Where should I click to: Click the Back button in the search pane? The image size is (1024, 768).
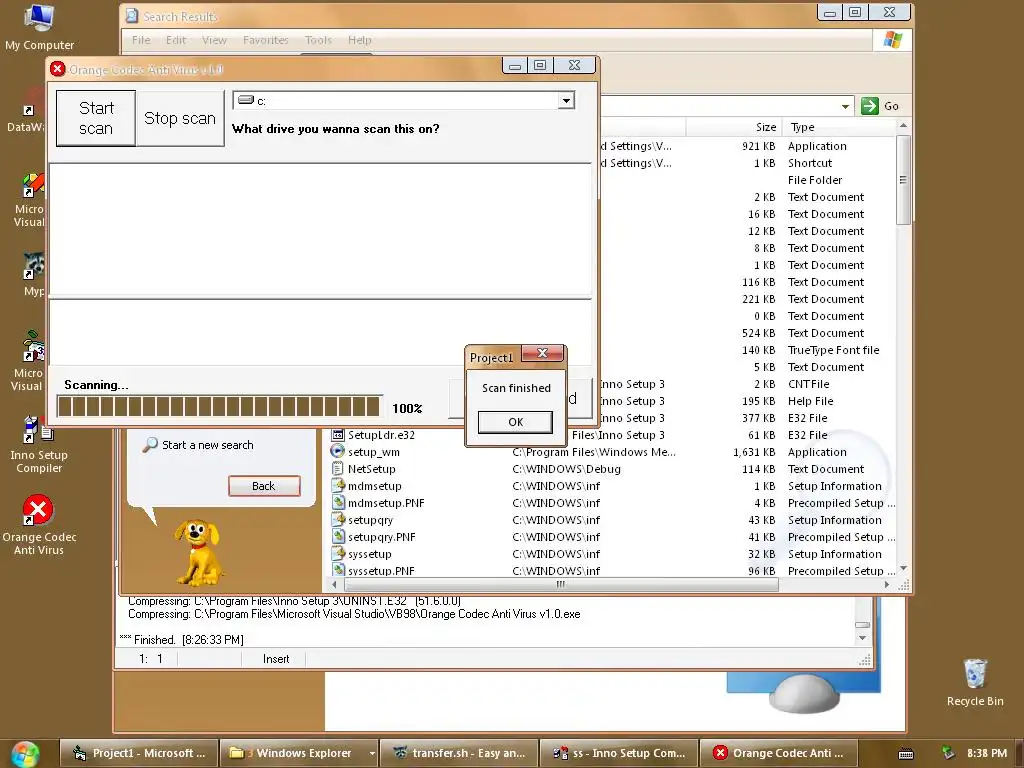coord(264,486)
